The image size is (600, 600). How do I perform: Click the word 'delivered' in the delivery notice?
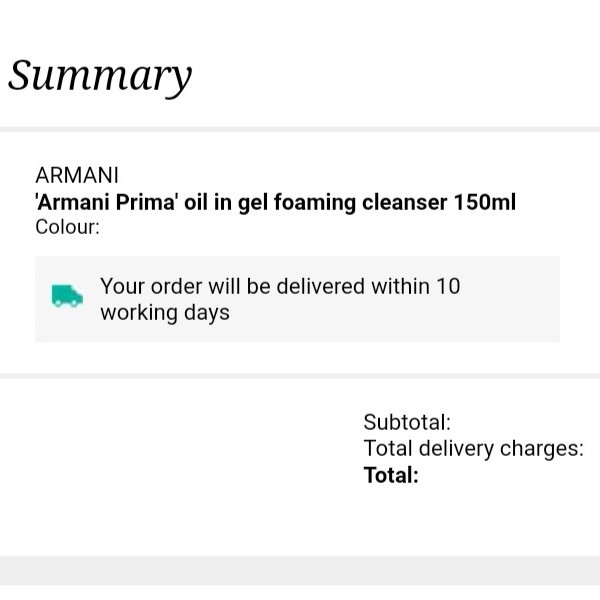320,286
